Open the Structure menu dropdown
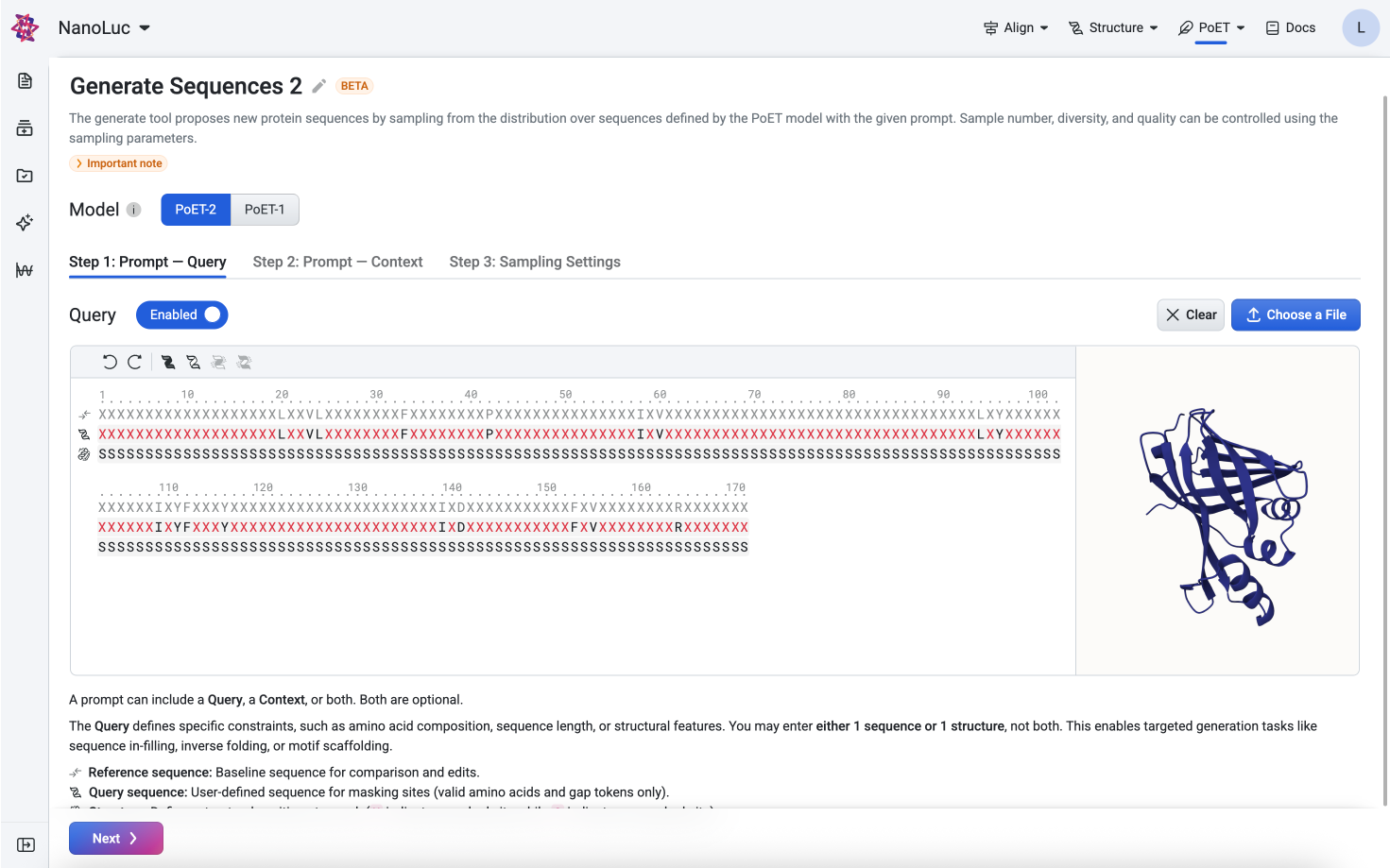 1113,27
